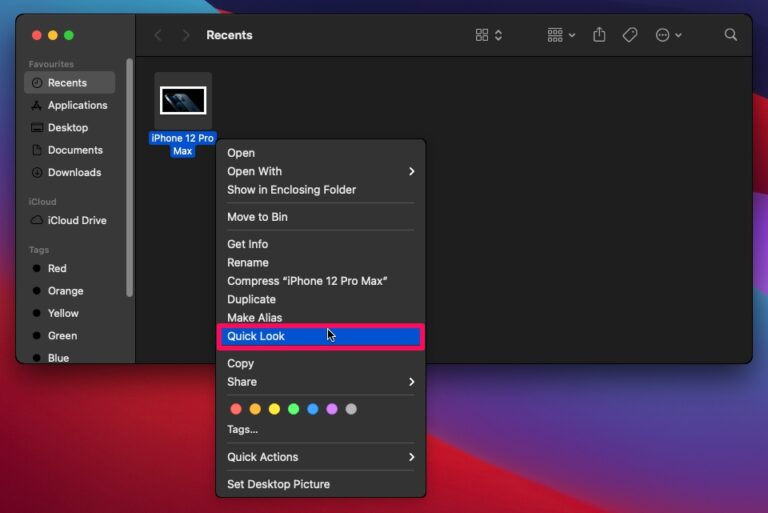Switch icon view mode selector
The width and height of the screenshot is (768, 513).
489,35
